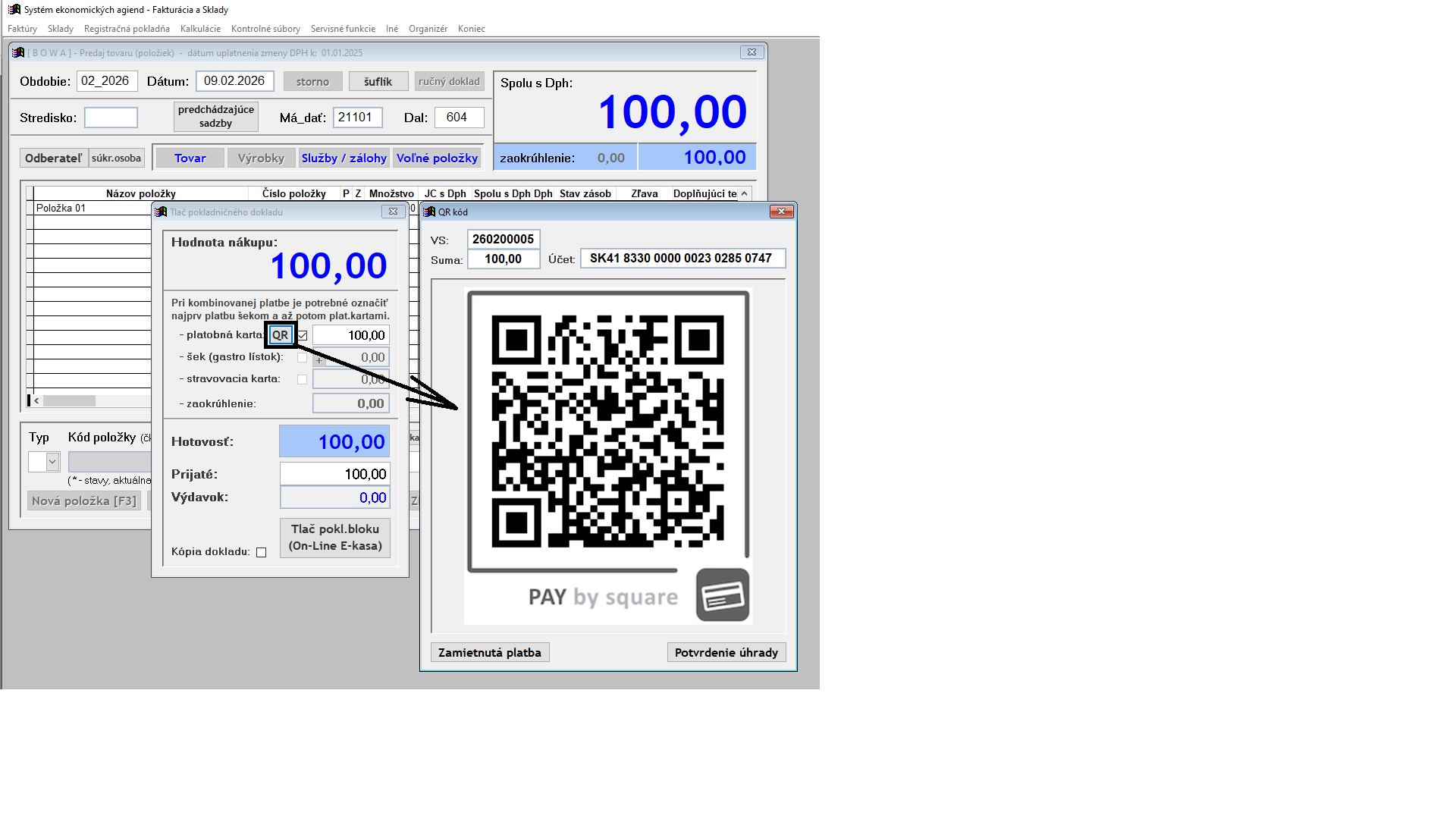The width and height of the screenshot is (1456, 819).
Task: Click the table header scroll-up arrow
Action: point(744,194)
